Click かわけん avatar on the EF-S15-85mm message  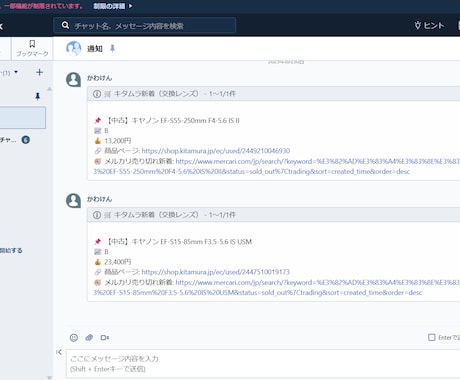73,201
